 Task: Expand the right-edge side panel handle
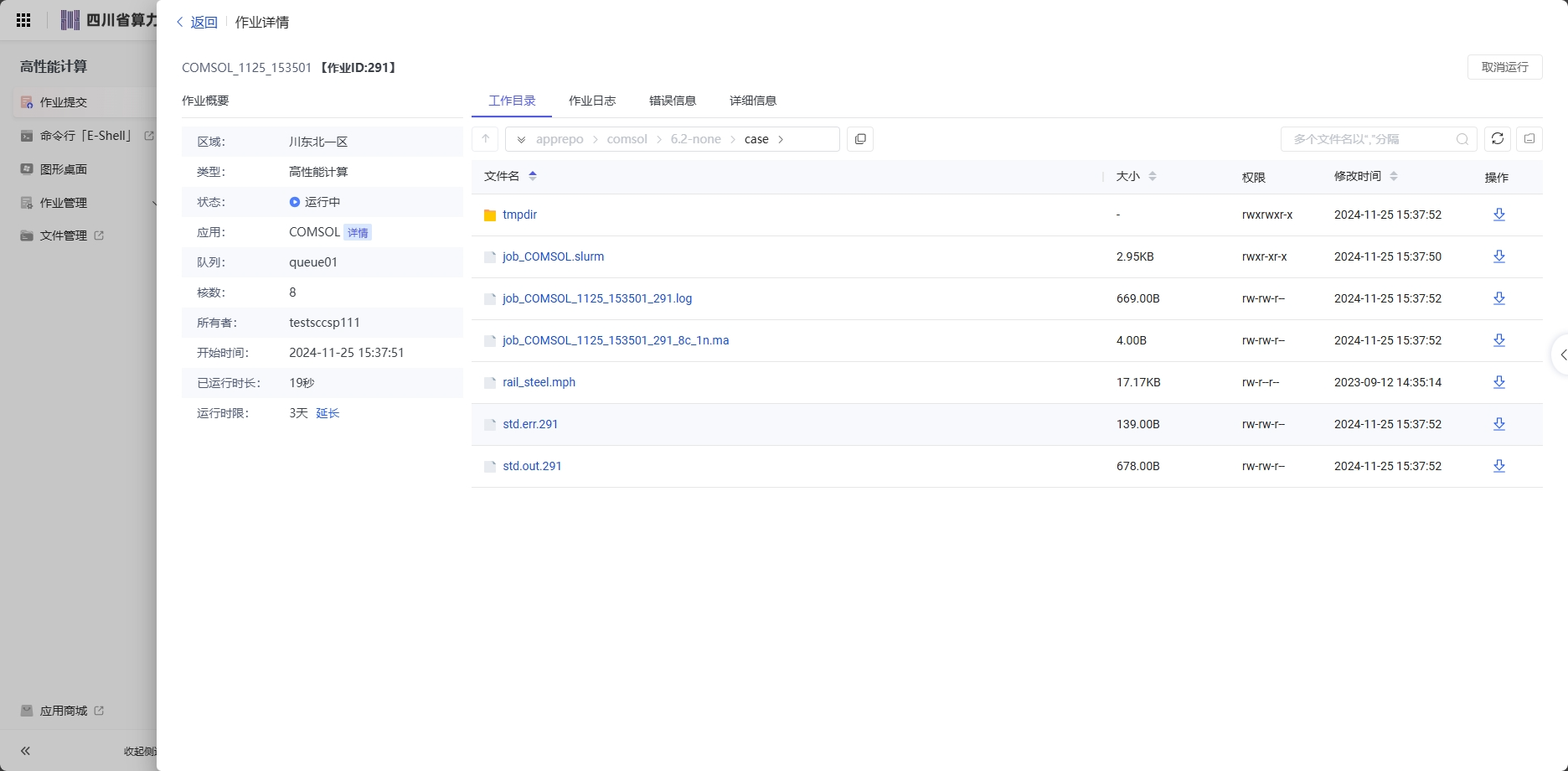pos(1561,355)
